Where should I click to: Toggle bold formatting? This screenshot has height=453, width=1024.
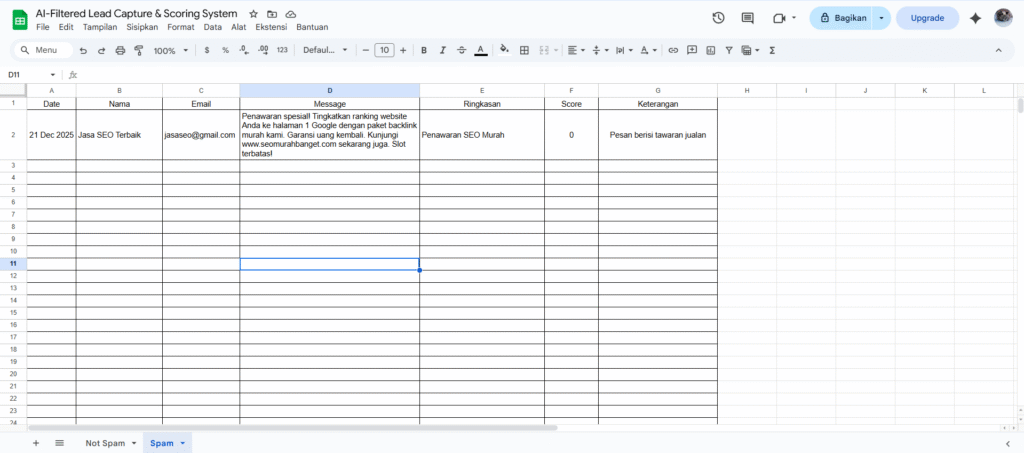[x=424, y=50]
